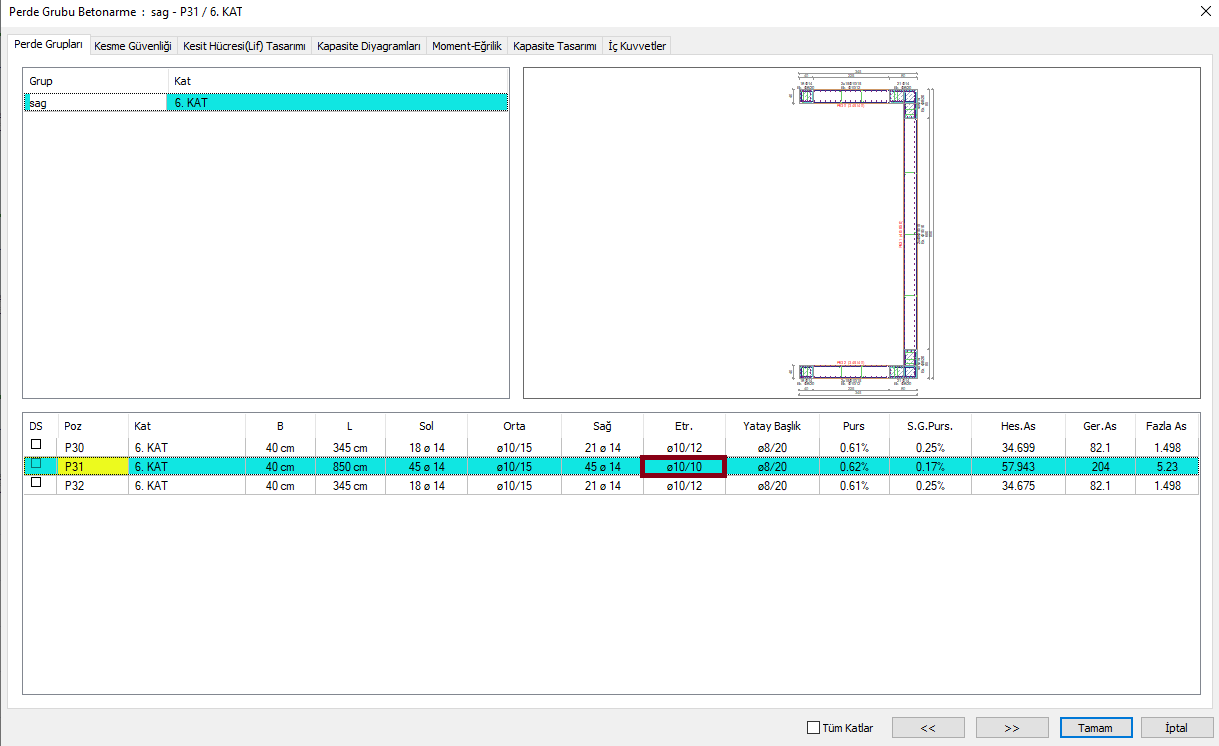The image size is (1219, 746).
Task: Select the İç Kuvvetler tab
Action: click(x=637, y=46)
